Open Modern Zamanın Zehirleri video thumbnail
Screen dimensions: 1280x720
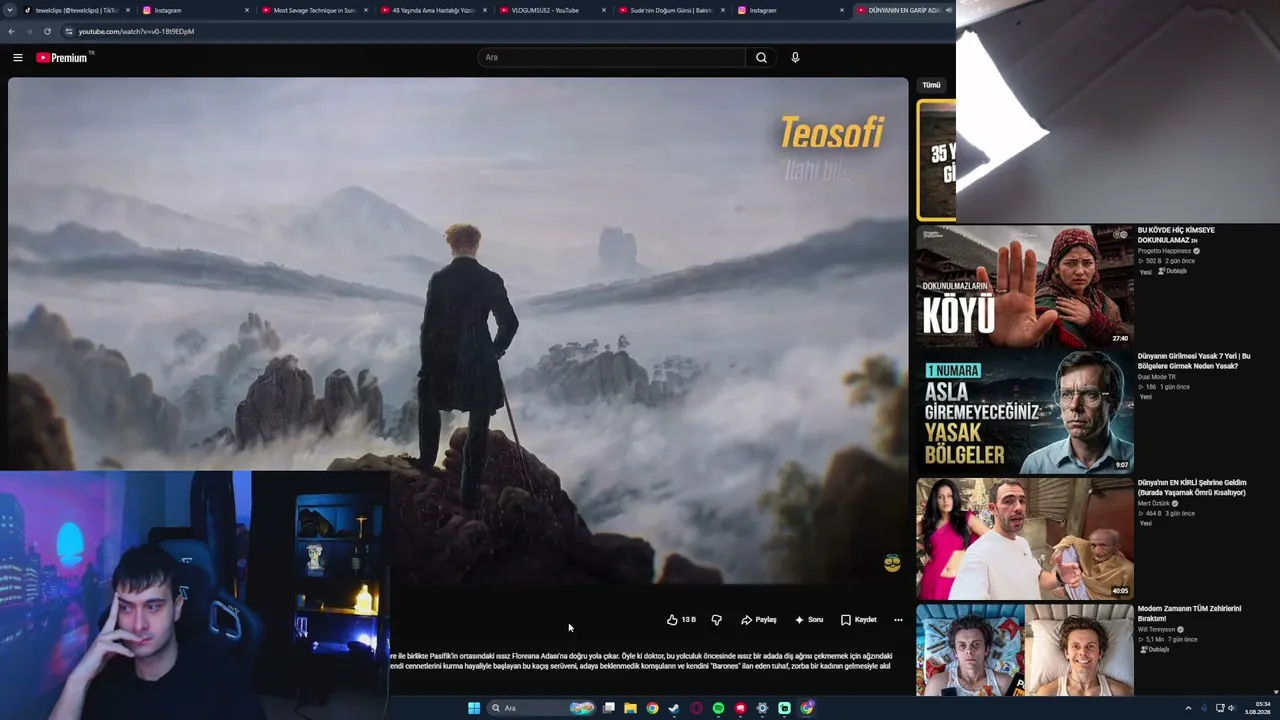click(1025, 649)
